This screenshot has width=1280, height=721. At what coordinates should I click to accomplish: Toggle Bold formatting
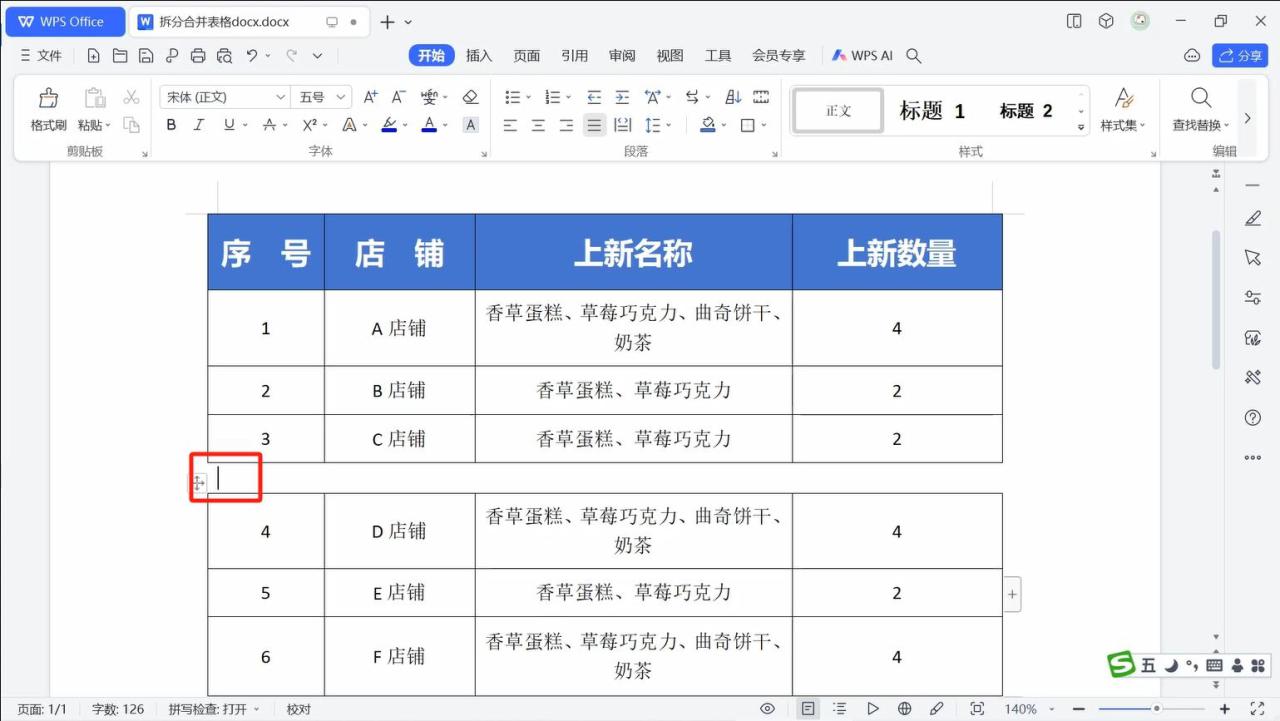click(171, 125)
